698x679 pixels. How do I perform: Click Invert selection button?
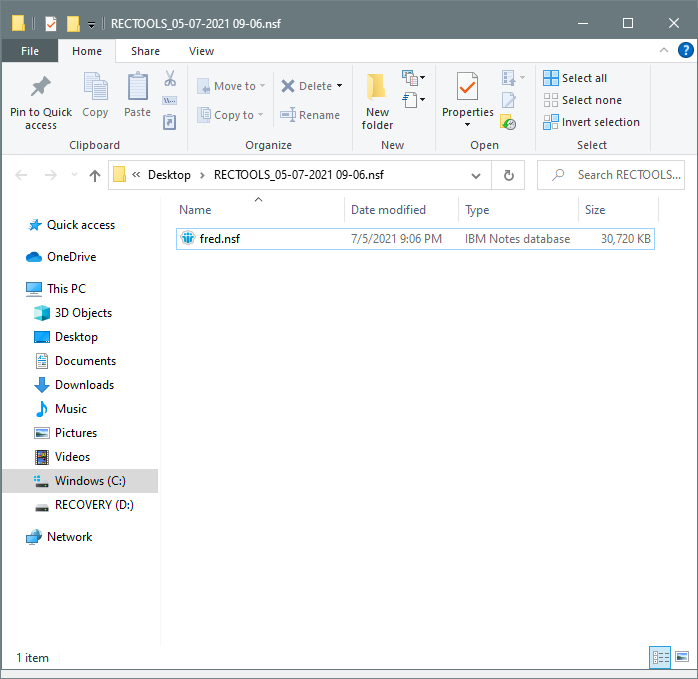(591, 122)
